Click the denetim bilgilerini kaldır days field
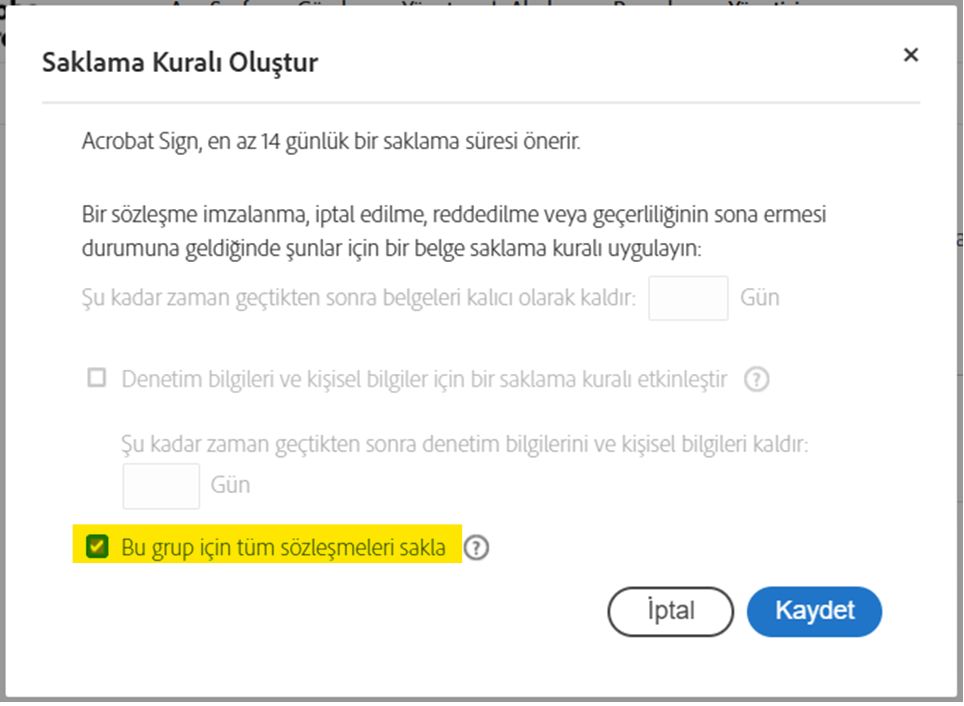 [x=161, y=485]
